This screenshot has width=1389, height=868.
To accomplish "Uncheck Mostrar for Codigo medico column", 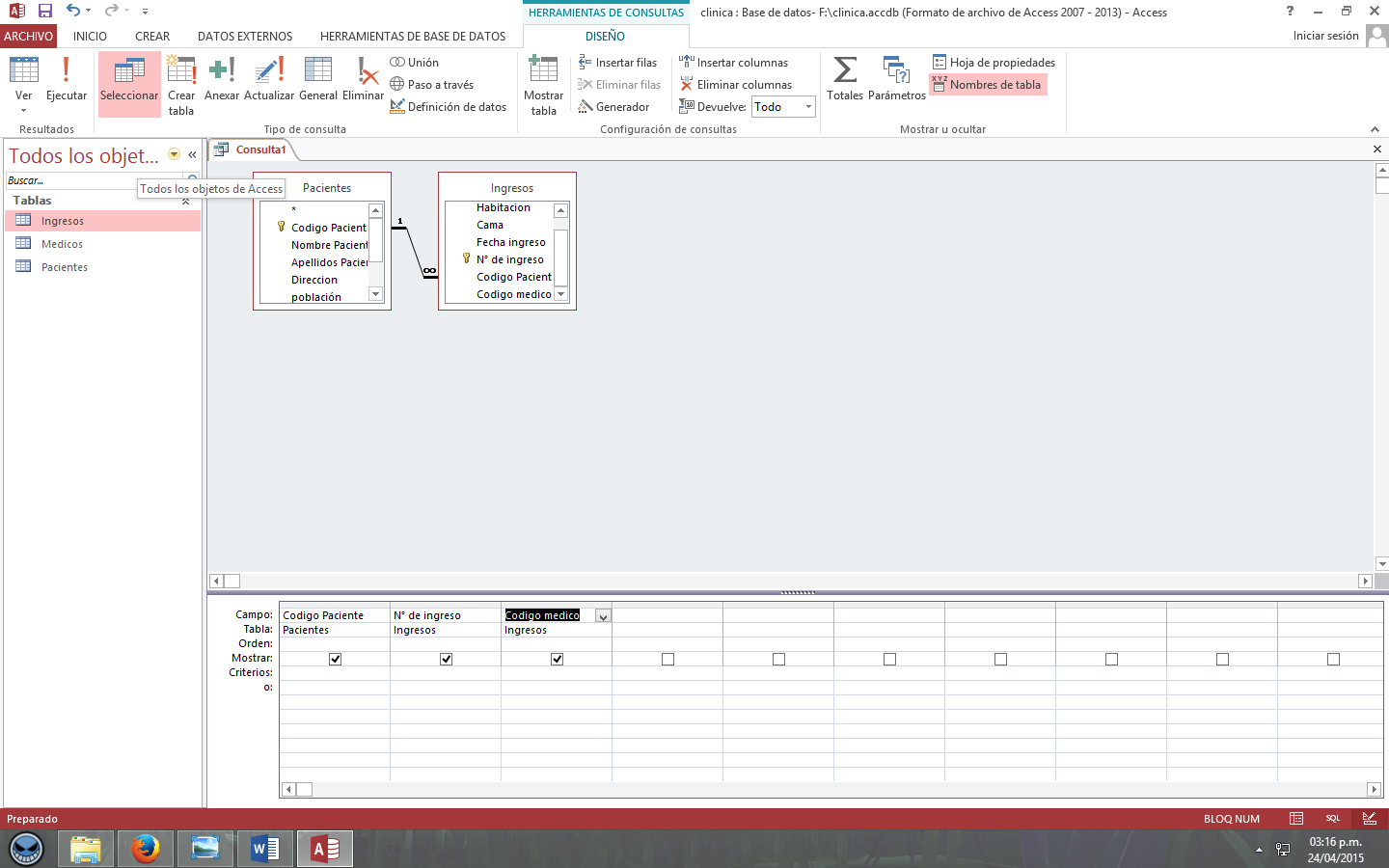I will (x=557, y=659).
